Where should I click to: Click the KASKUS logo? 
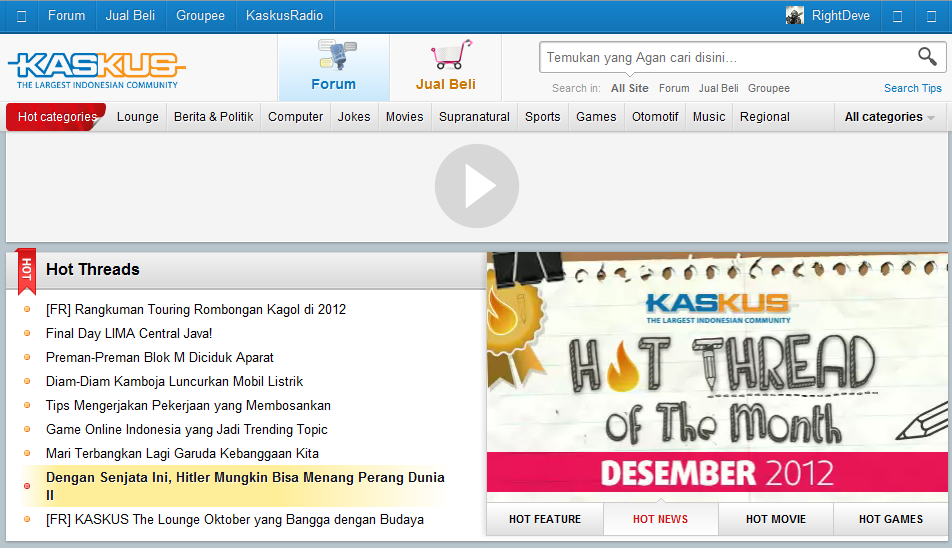click(96, 70)
